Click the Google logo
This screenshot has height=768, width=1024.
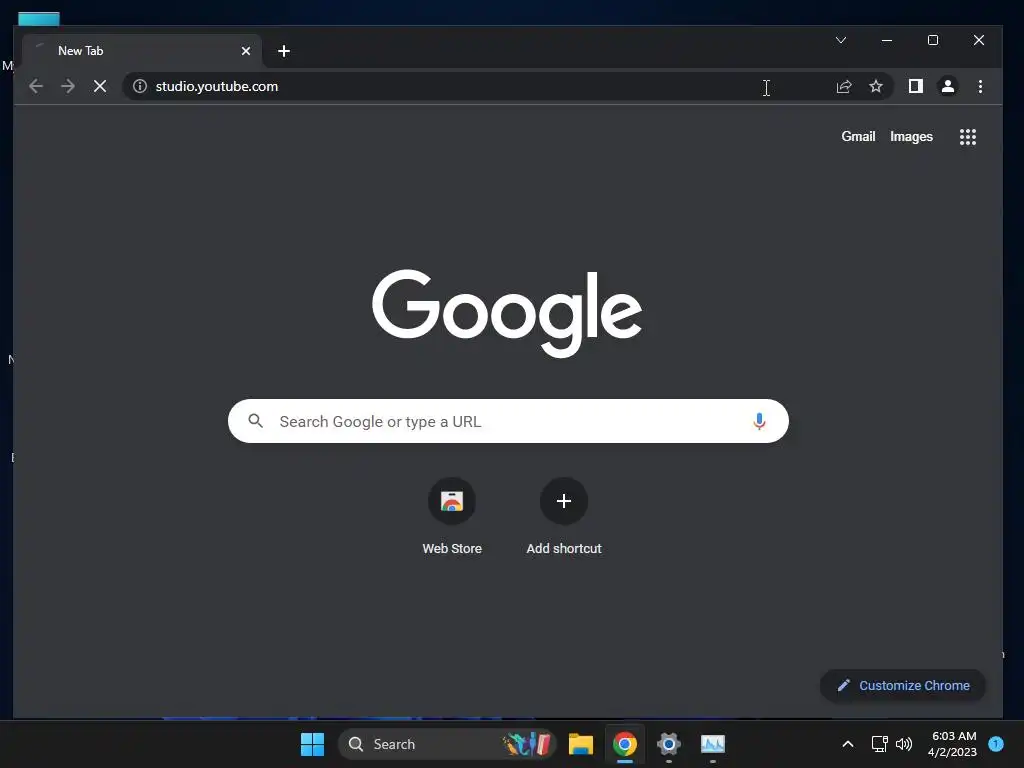(507, 313)
